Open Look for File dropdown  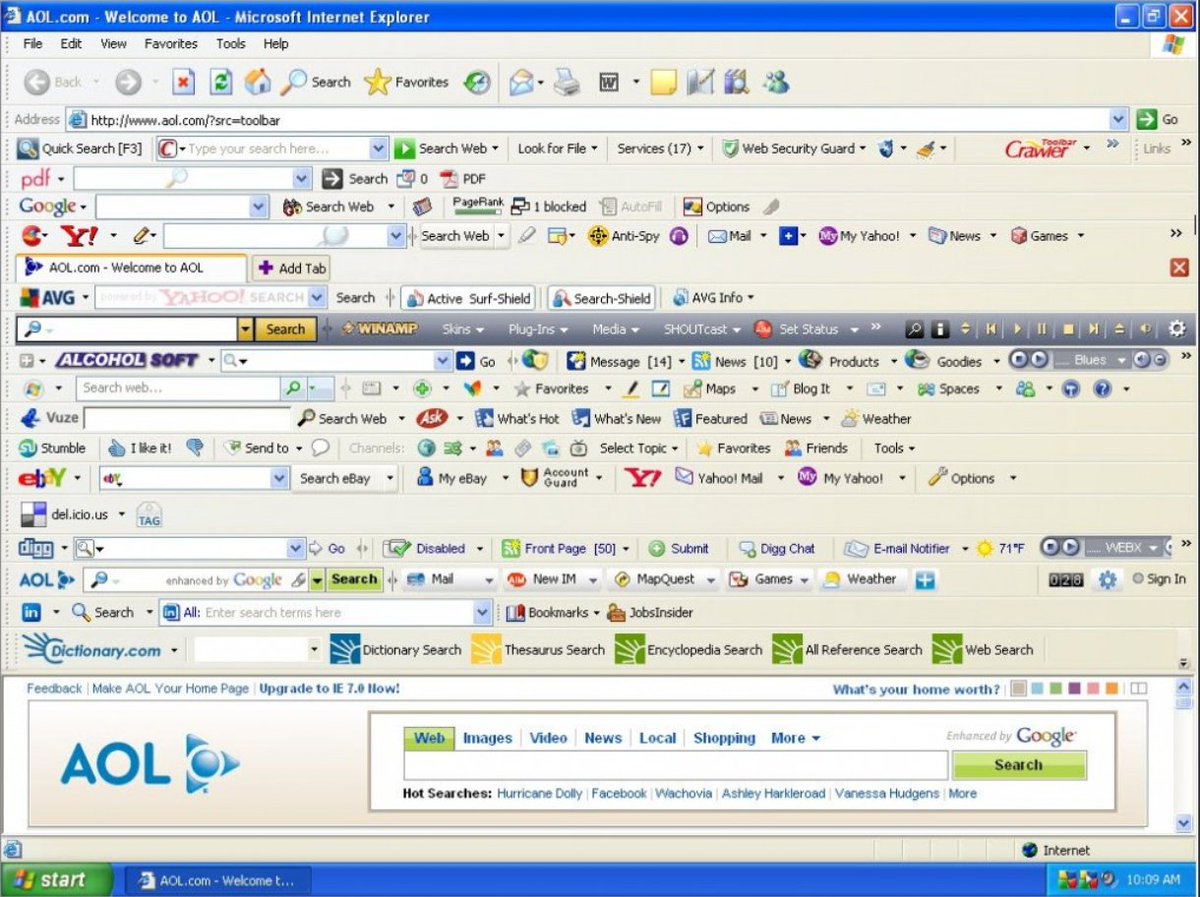tap(557, 148)
